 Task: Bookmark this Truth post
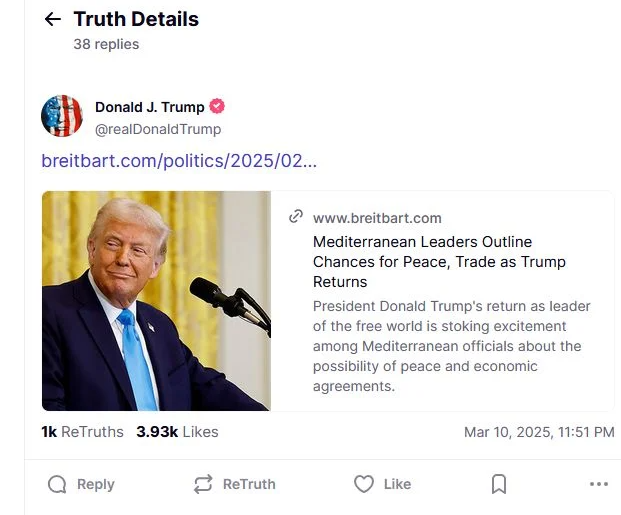499,484
